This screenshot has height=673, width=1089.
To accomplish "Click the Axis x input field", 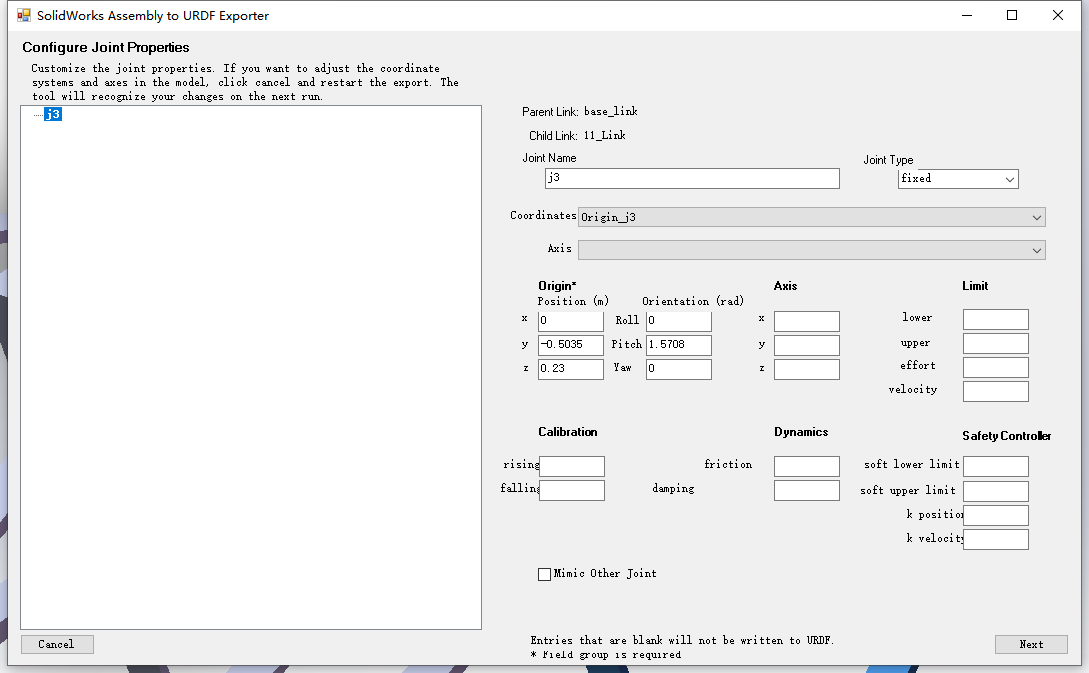I will [806, 320].
